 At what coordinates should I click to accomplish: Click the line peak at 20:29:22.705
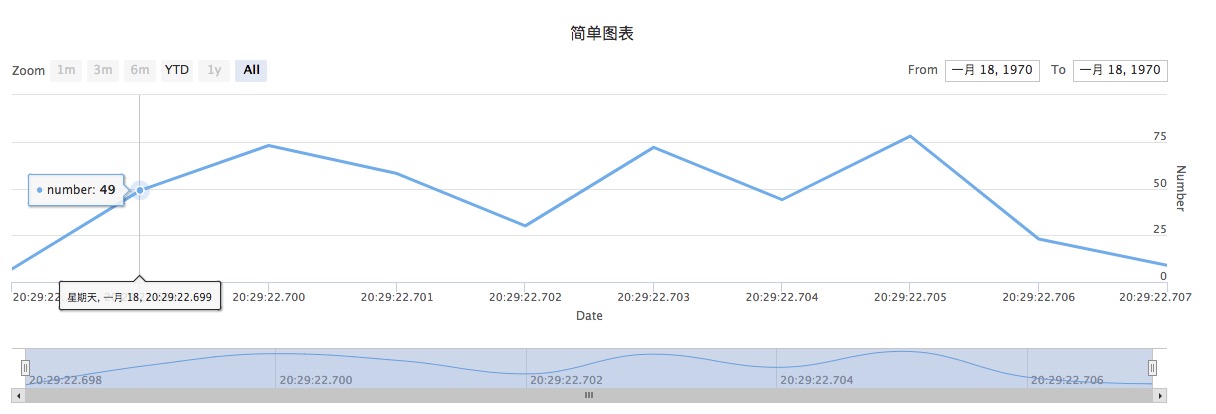pyautogui.click(x=909, y=136)
